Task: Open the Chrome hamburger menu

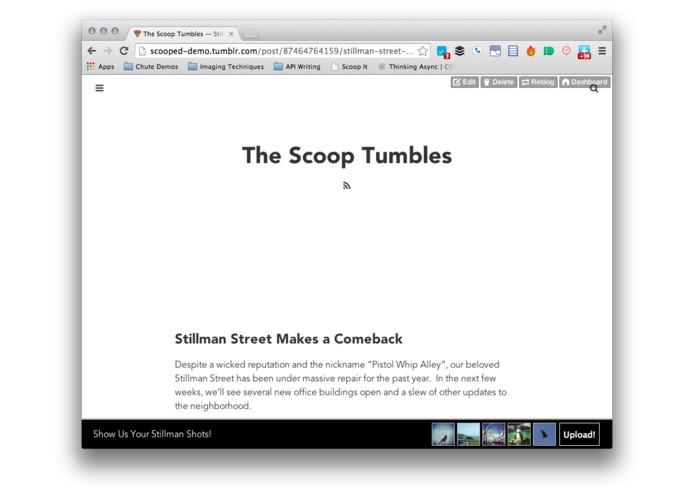Action: coord(602,51)
